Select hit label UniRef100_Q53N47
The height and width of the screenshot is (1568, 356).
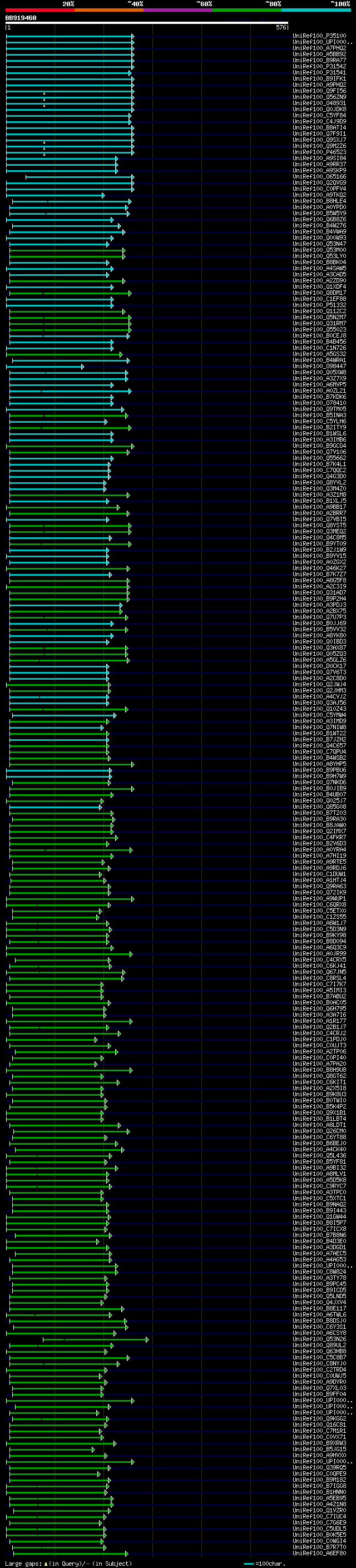319,244
